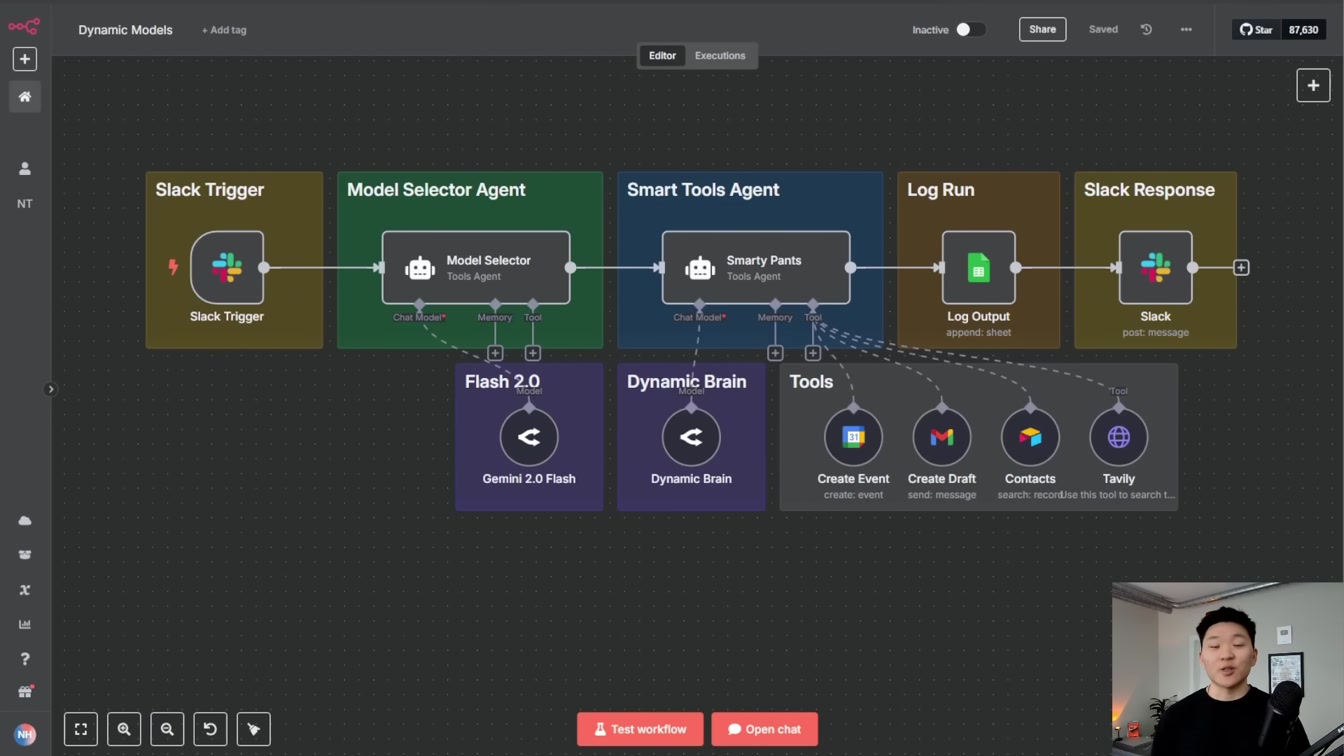The width and height of the screenshot is (1344, 756).
Task: Click the NH user avatar
Action: (x=25, y=734)
